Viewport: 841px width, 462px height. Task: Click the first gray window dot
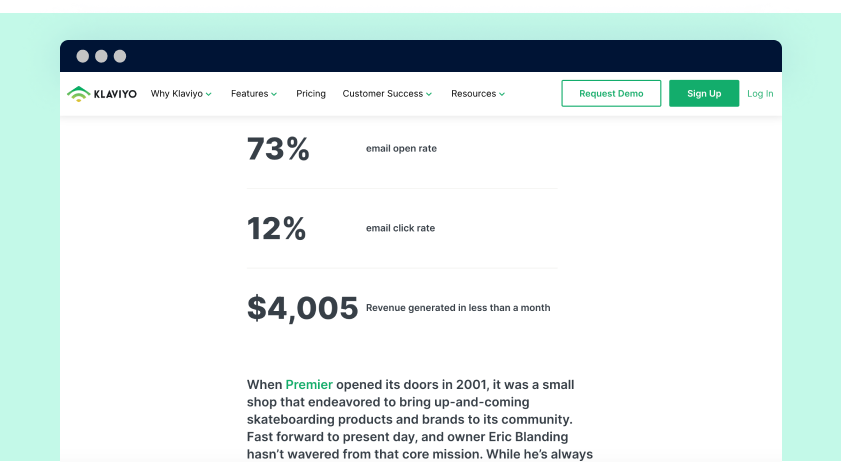83,56
